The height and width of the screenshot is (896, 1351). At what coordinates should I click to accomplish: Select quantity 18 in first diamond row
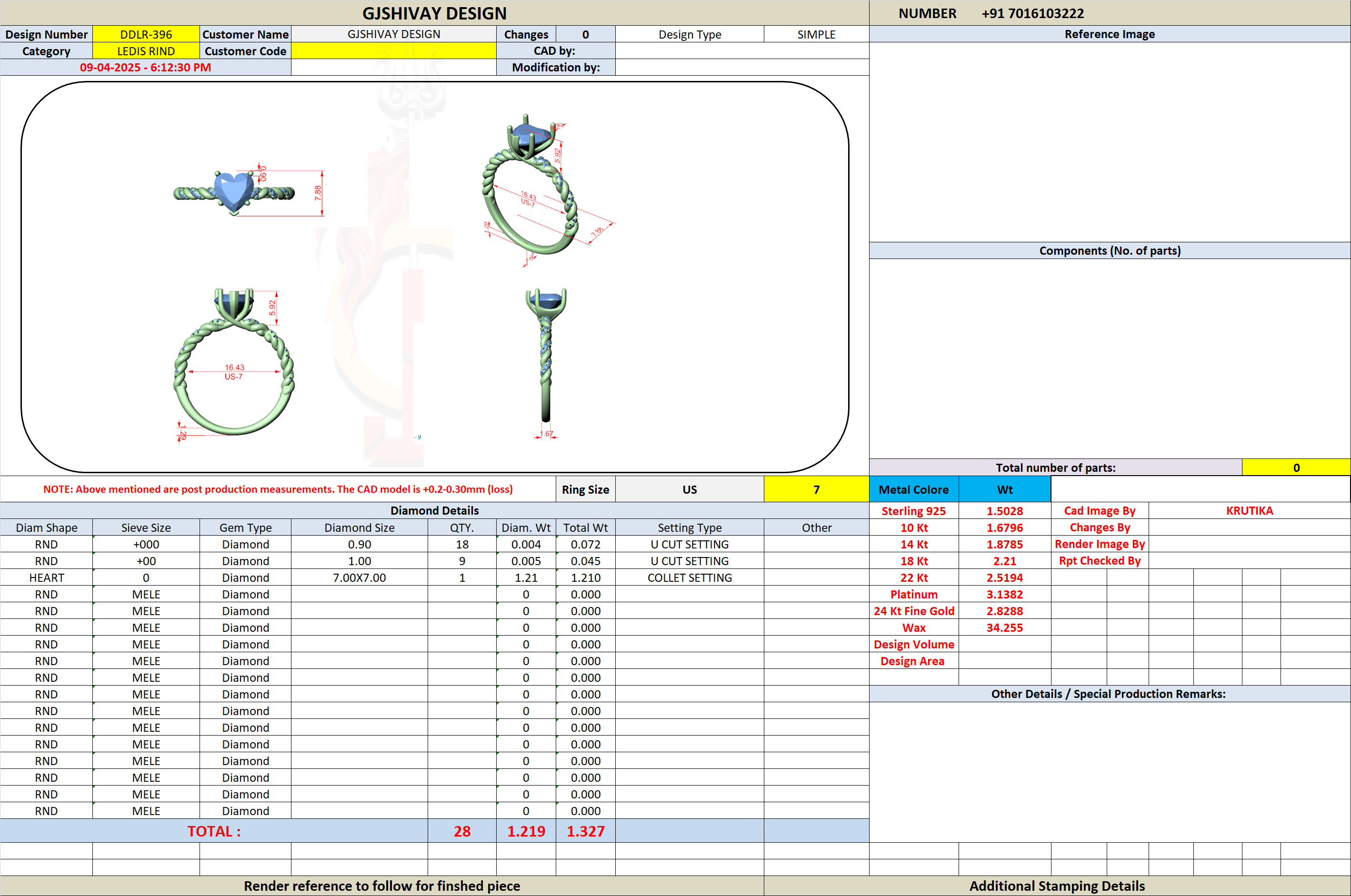462,544
